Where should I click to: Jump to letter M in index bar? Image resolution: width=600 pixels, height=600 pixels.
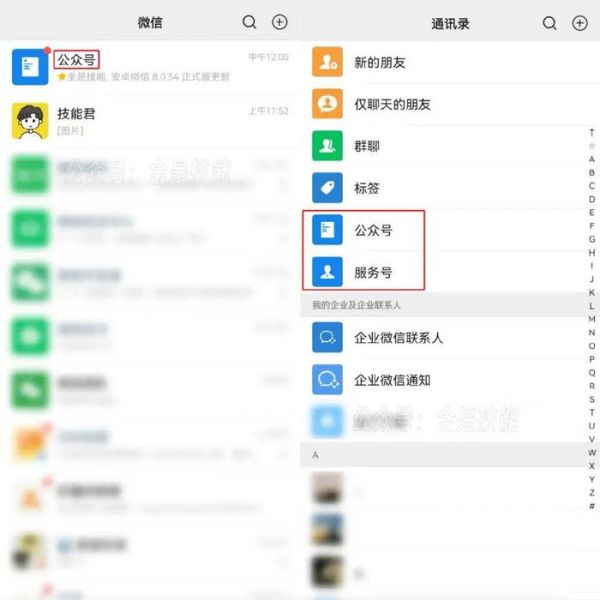point(592,319)
